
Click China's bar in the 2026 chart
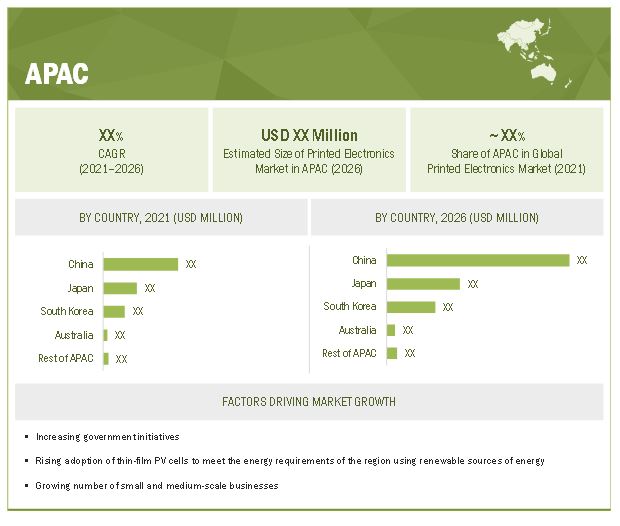pyautogui.click(x=478, y=260)
